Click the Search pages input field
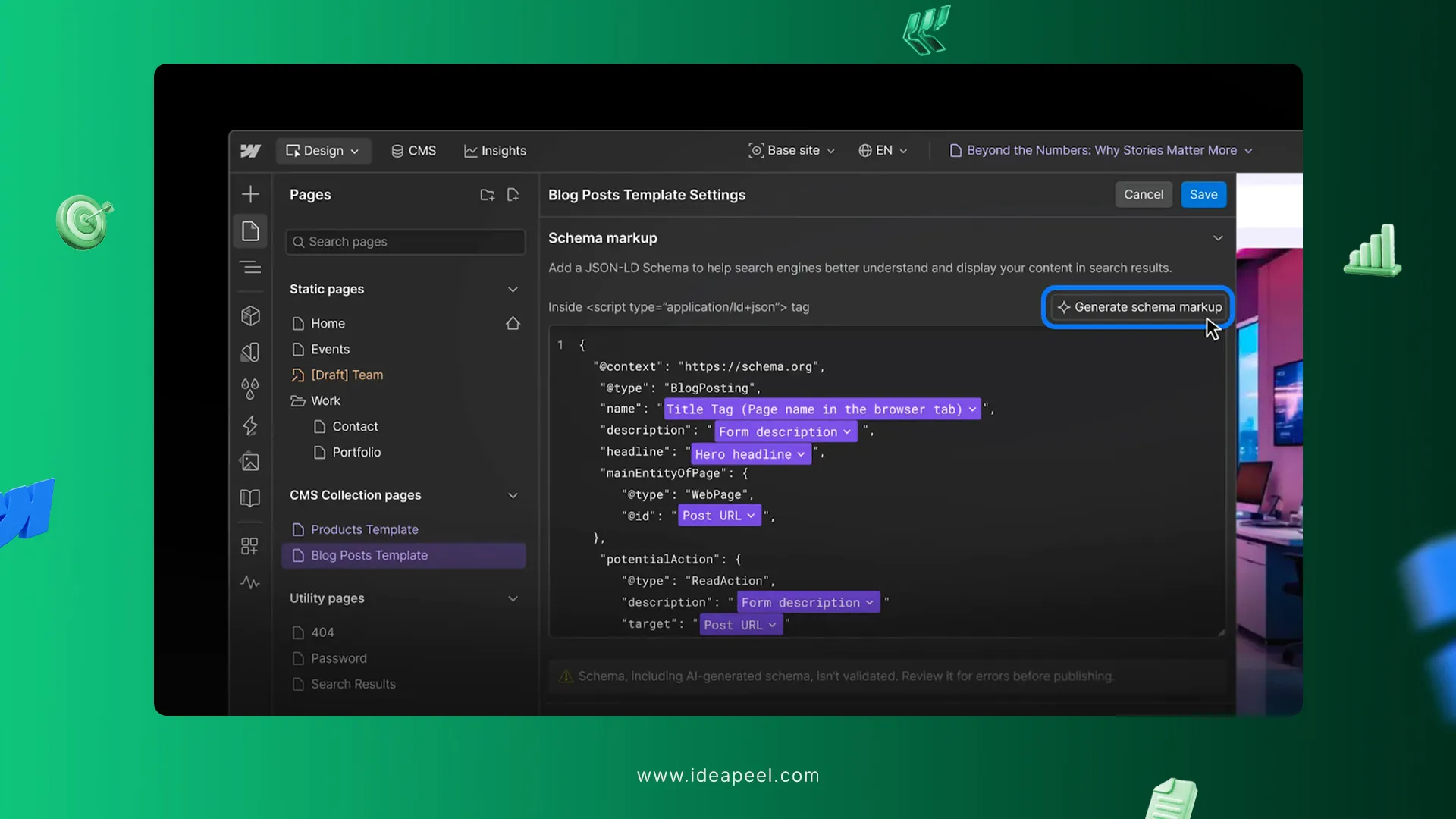Screen dimensions: 1456x819 (x=405, y=241)
